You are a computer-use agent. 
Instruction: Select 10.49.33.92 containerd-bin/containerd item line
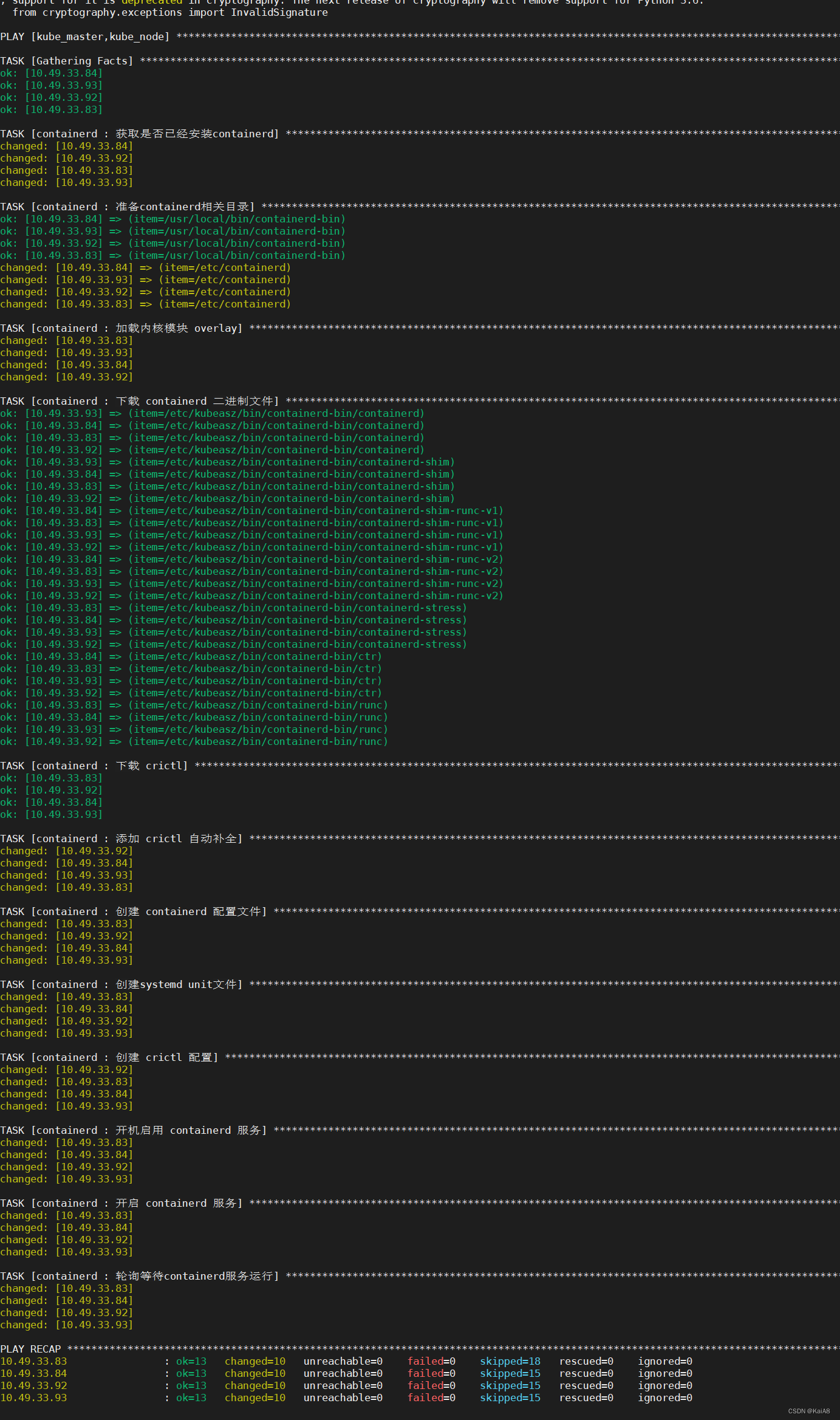click(213, 450)
